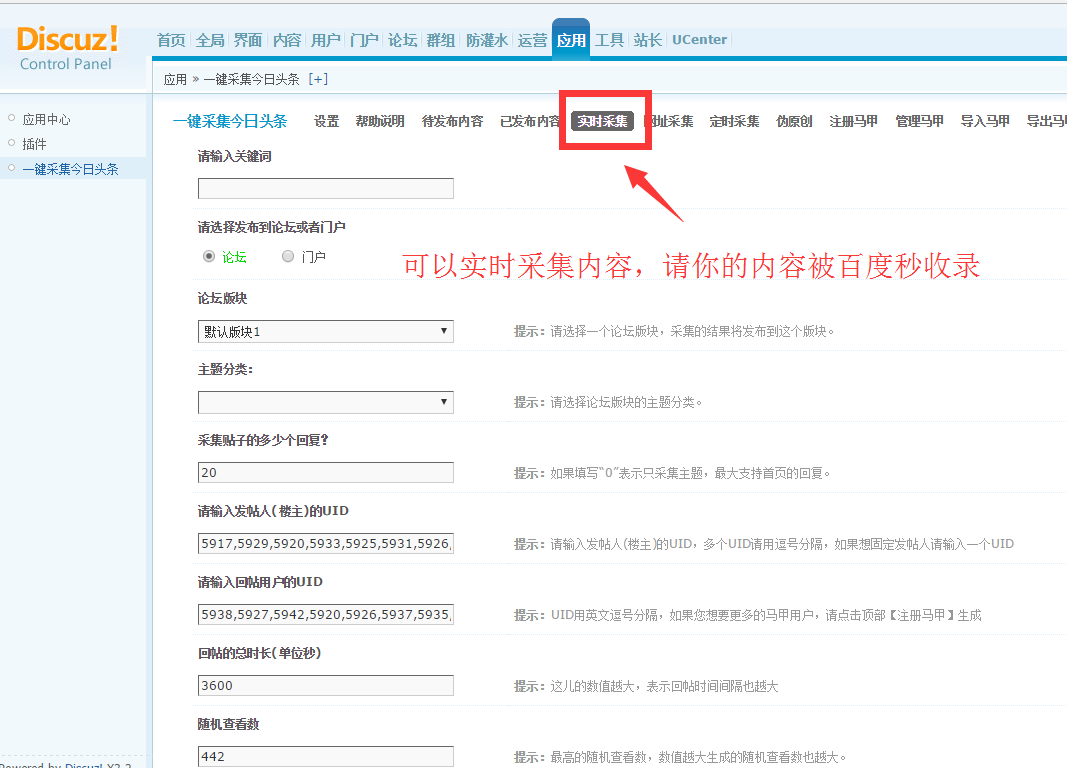Viewport: 1067px width, 768px height.
Task: Click the 一键采集今日头条 plugin title
Action: point(230,121)
